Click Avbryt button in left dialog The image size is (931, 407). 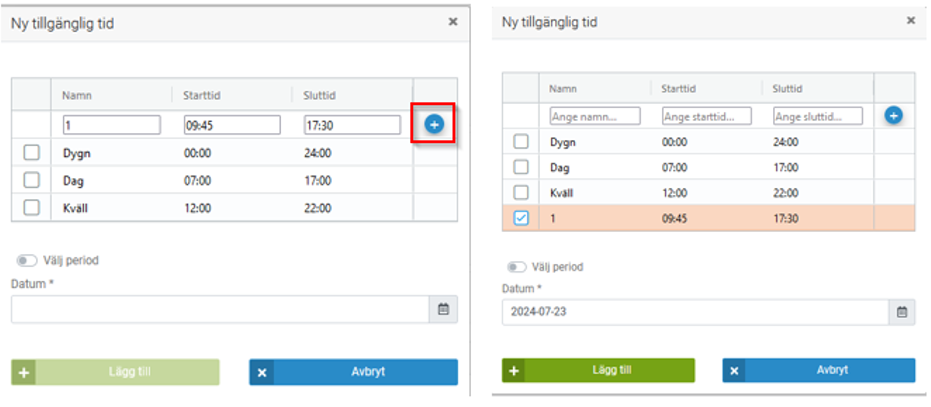click(x=353, y=372)
